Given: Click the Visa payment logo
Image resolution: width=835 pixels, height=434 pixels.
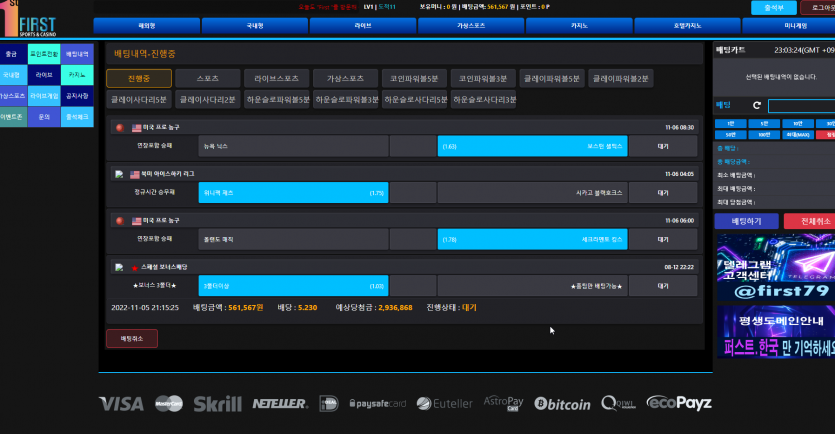Looking at the screenshot, I should [121, 403].
